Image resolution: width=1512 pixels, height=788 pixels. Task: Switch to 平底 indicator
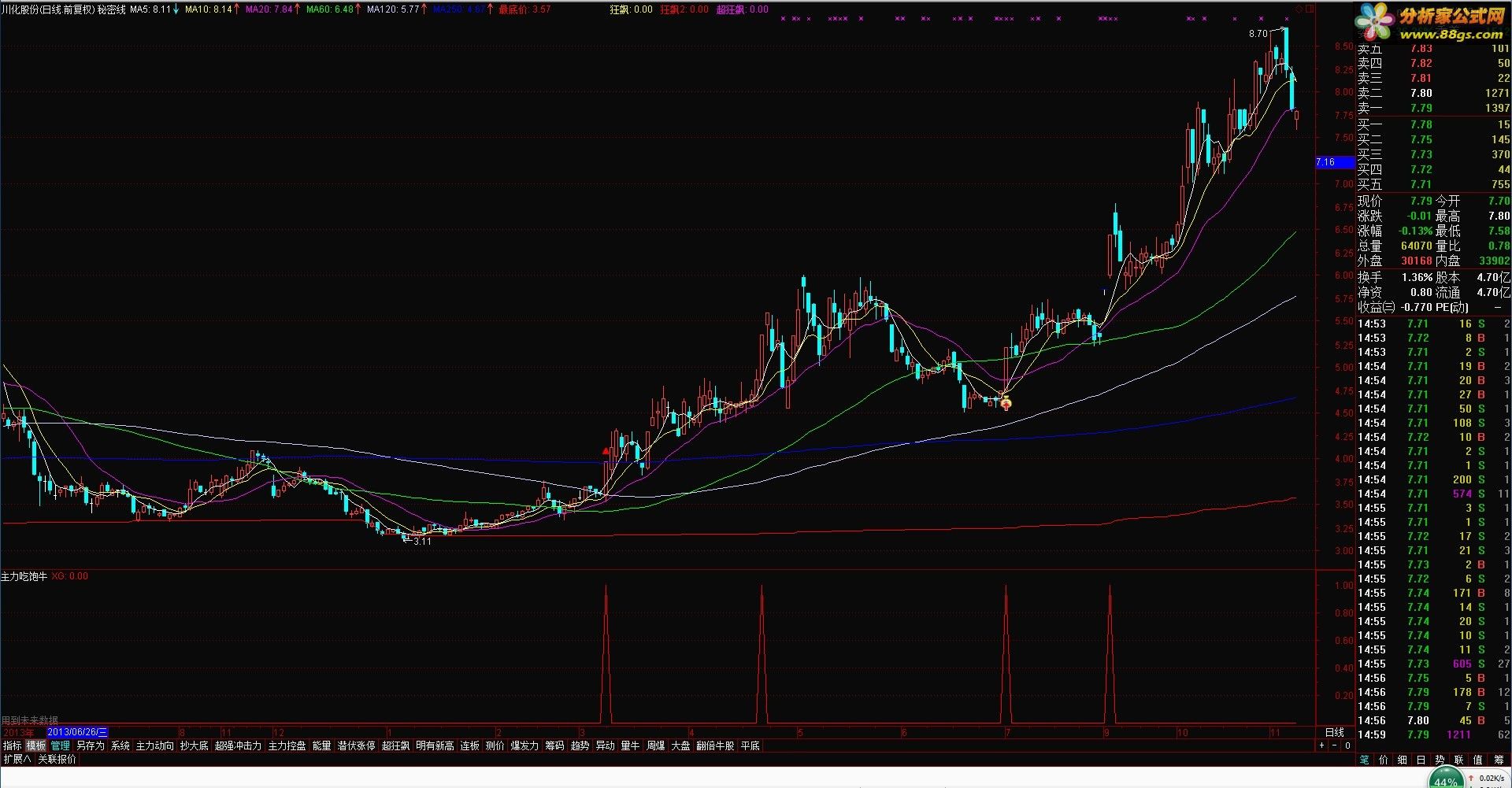click(x=750, y=745)
